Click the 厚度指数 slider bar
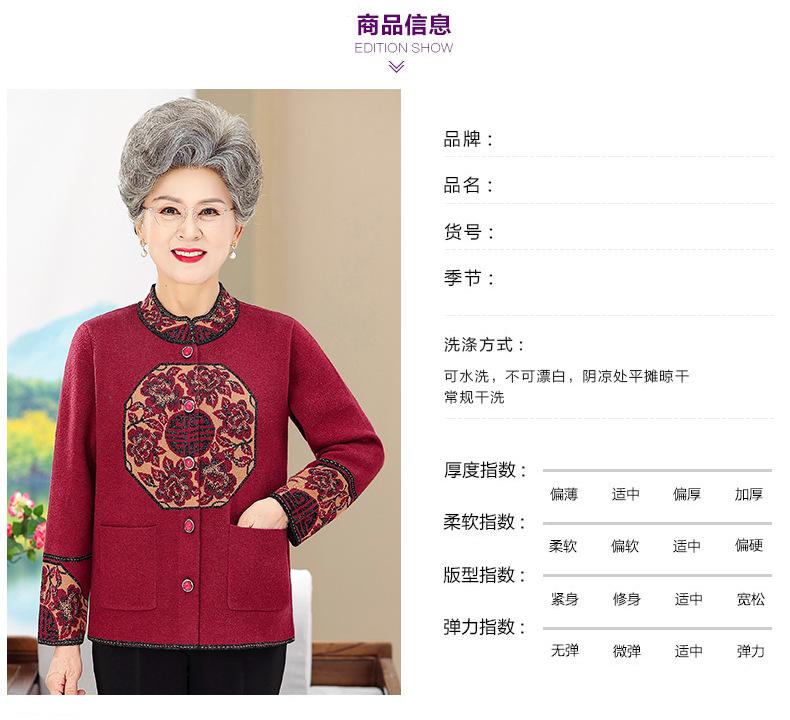The width and height of the screenshot is (790, 720). click(657, 471)
